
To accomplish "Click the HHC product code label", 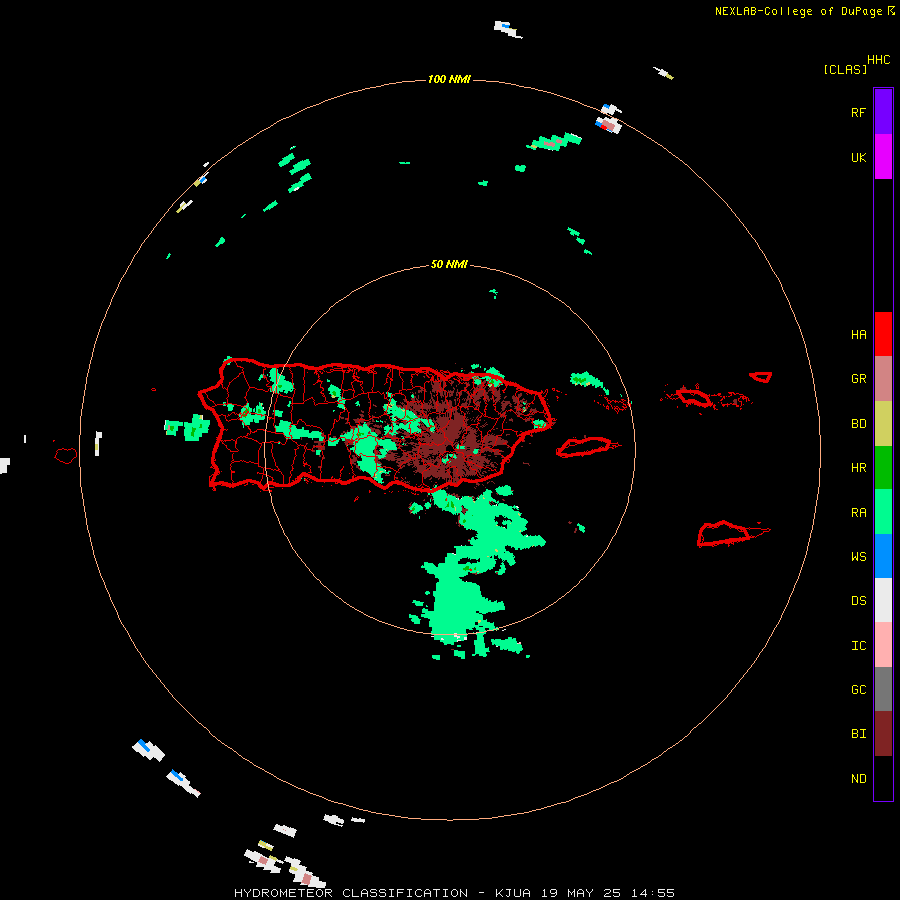I will click(x=878, y=60).
